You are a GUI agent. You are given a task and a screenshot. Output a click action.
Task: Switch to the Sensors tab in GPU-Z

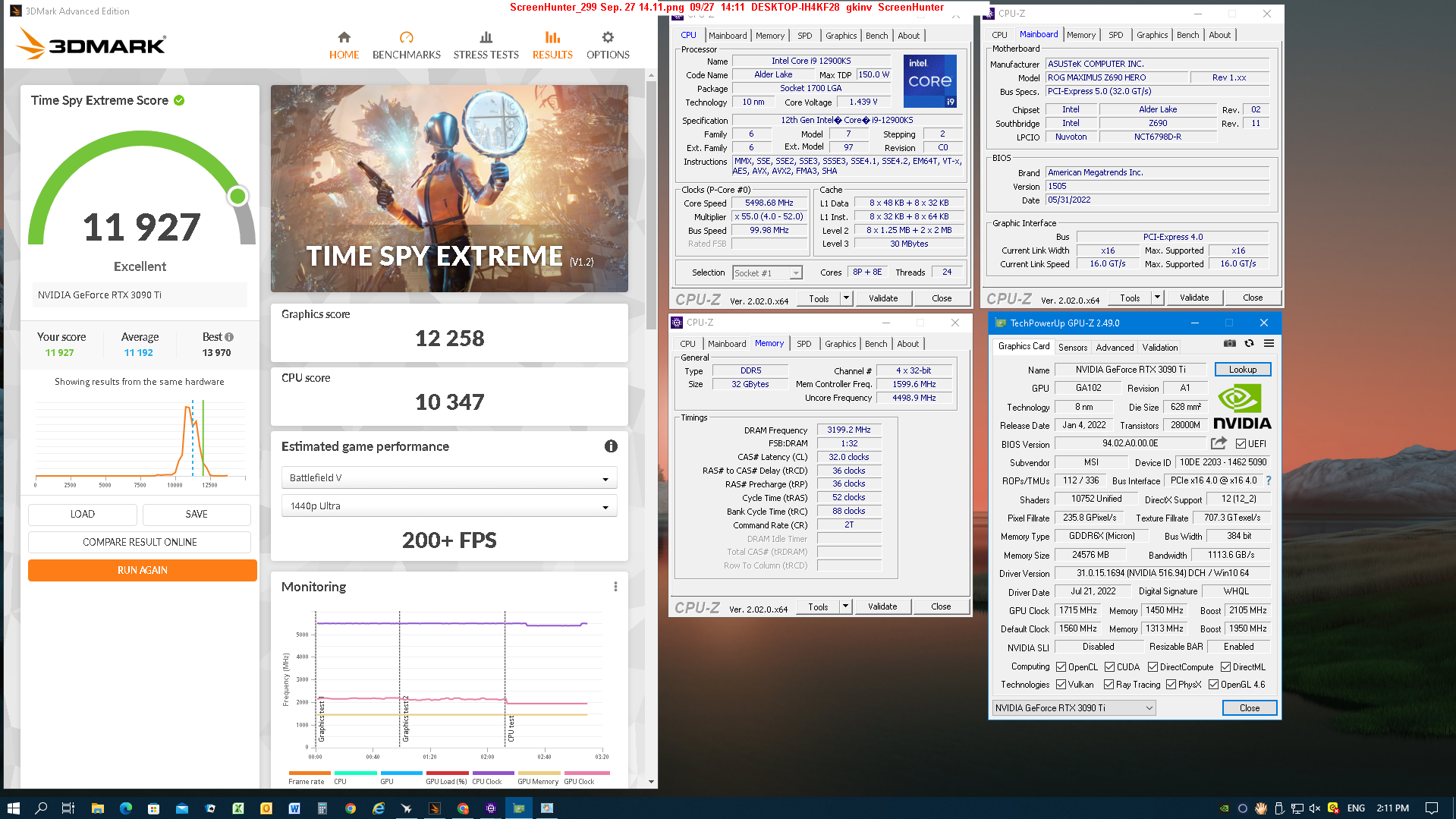pos(1073,348)
